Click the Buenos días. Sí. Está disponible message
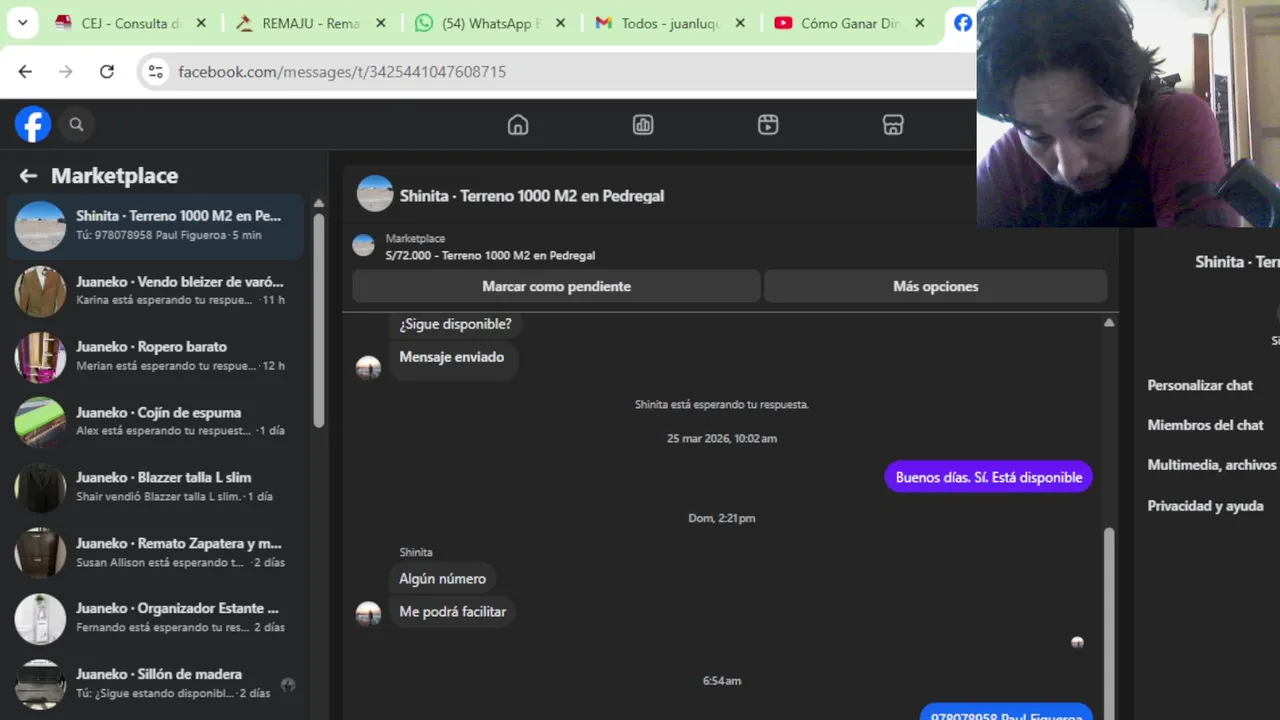Viewport: 1280px width, 720px height. click(989, 477)
